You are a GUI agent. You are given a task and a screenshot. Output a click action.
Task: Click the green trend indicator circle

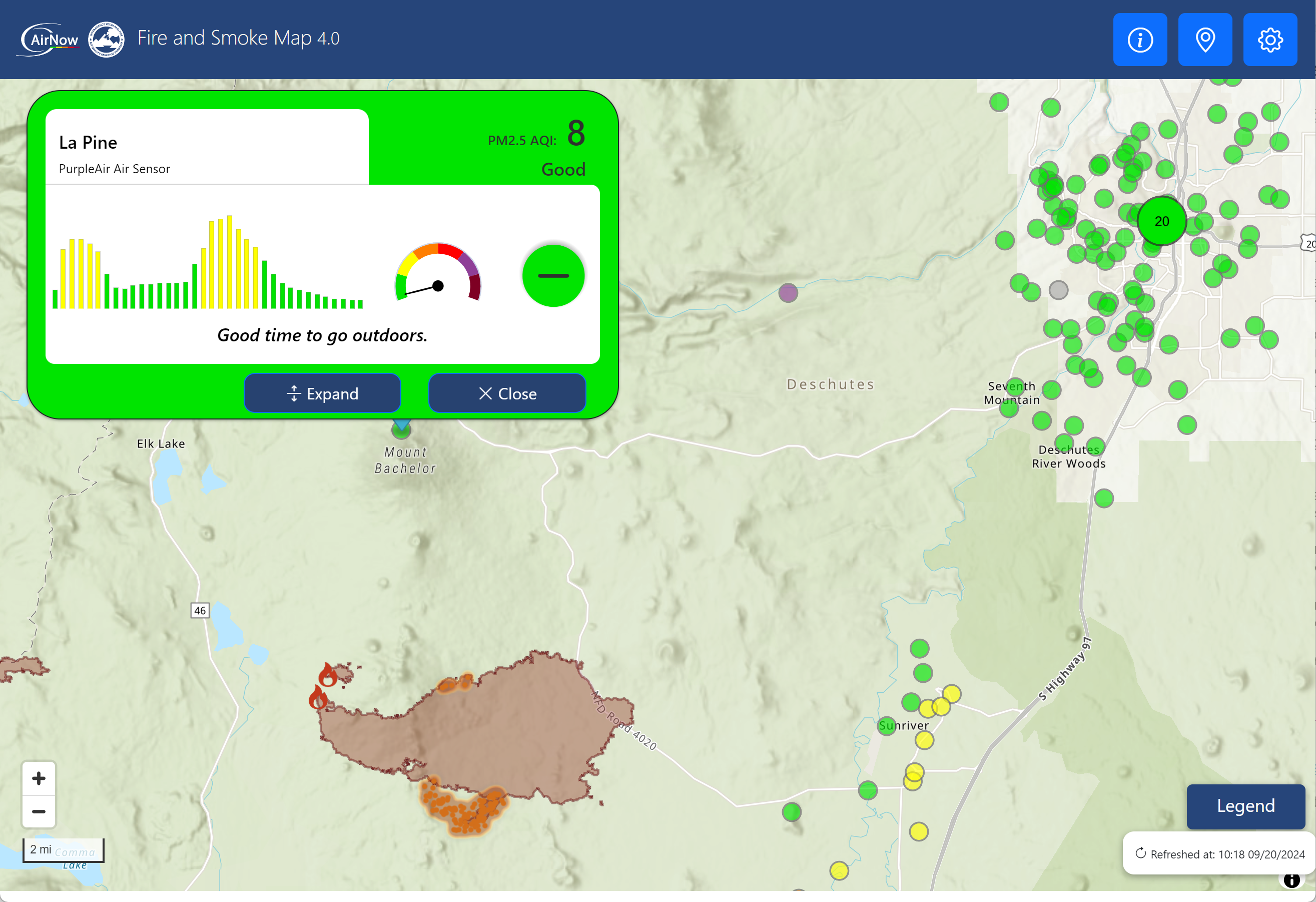553,276
